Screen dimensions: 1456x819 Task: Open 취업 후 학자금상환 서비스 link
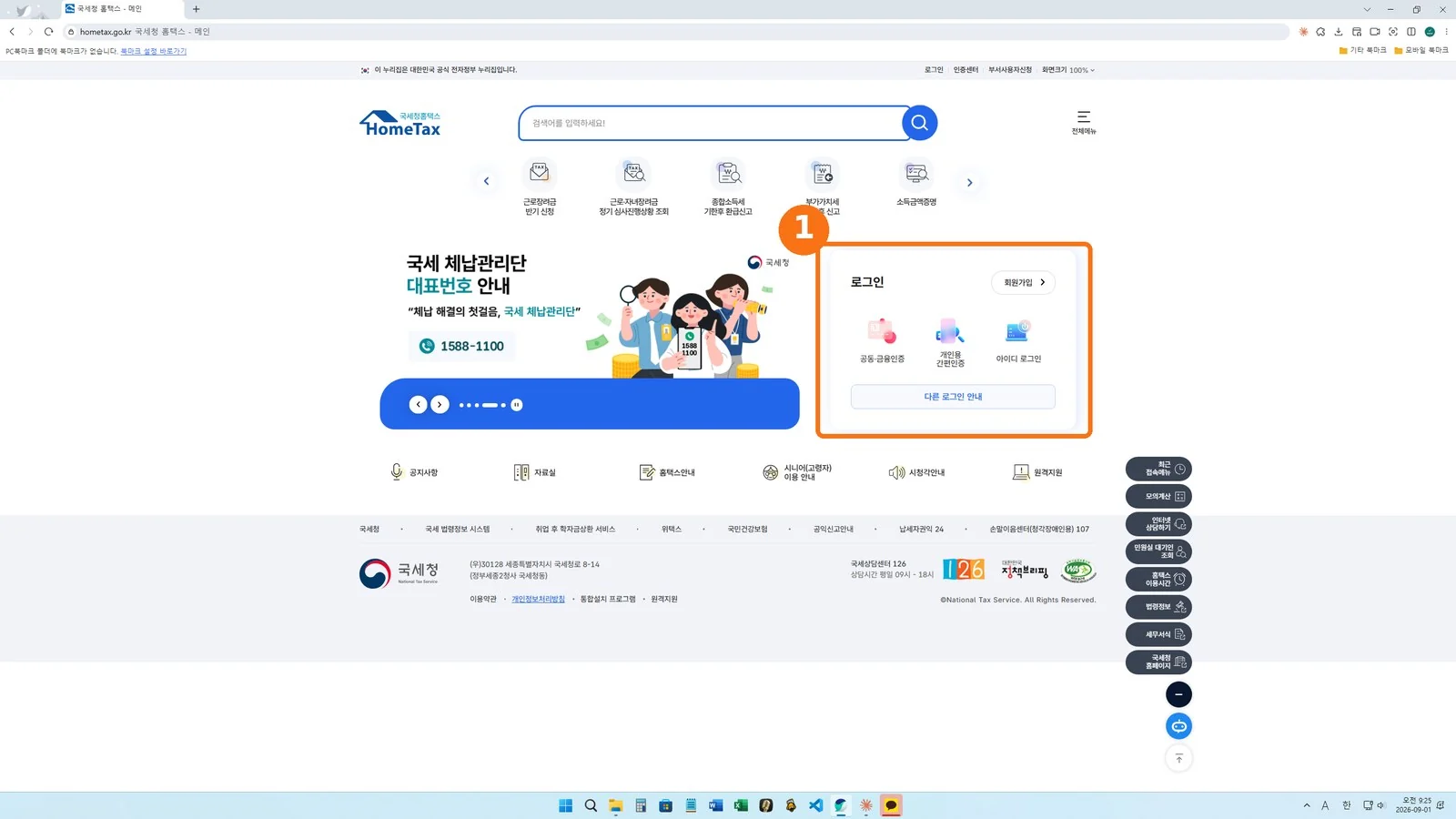click(x=575, y=529)
